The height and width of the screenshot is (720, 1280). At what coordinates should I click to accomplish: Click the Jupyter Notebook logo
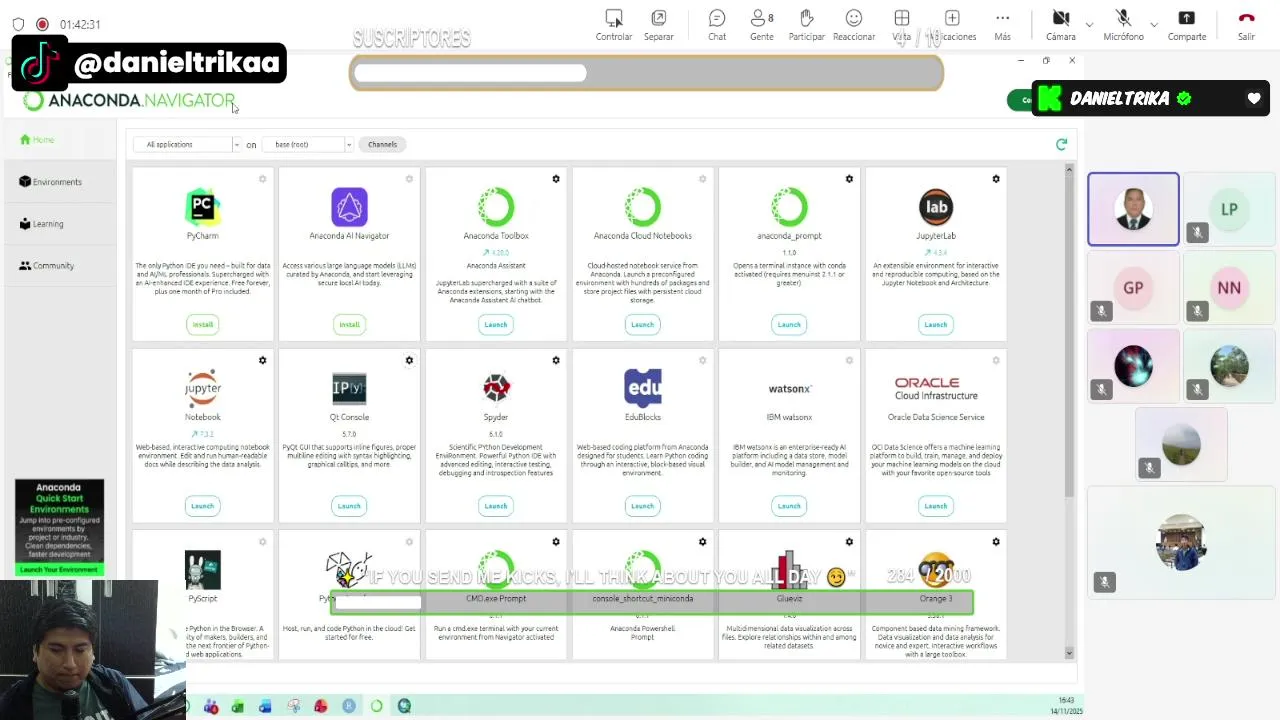pyautogui.click(x=203, y=388)
